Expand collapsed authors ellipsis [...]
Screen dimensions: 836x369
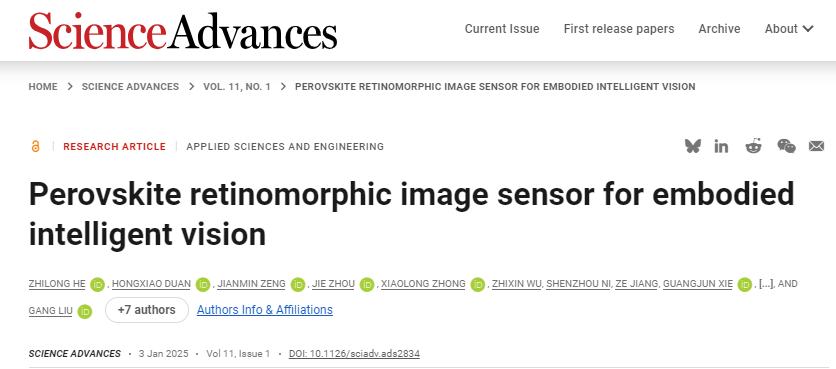point(766,284)
